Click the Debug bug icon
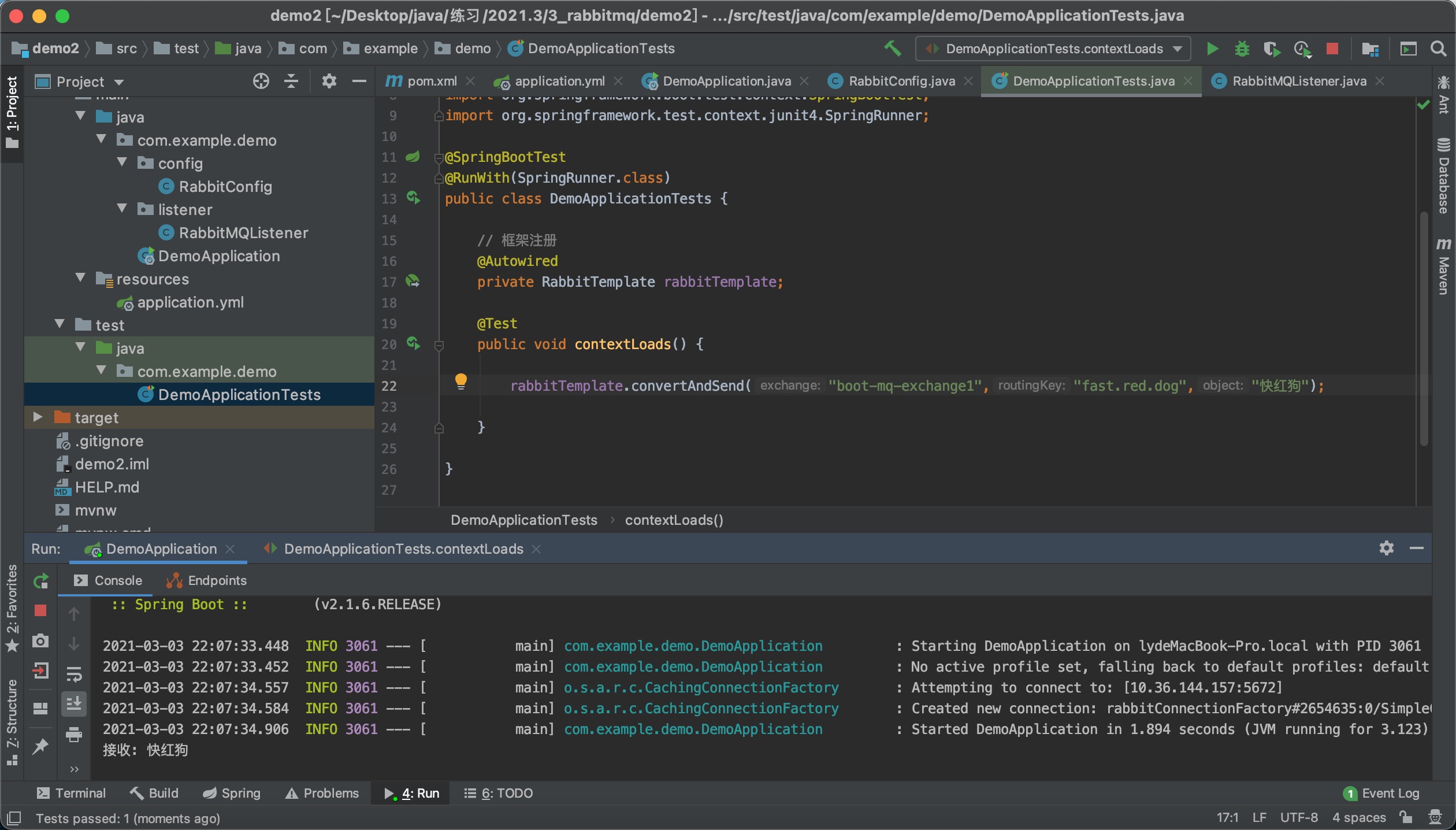The image size is (1456, 830). (x=1242, y=49)
